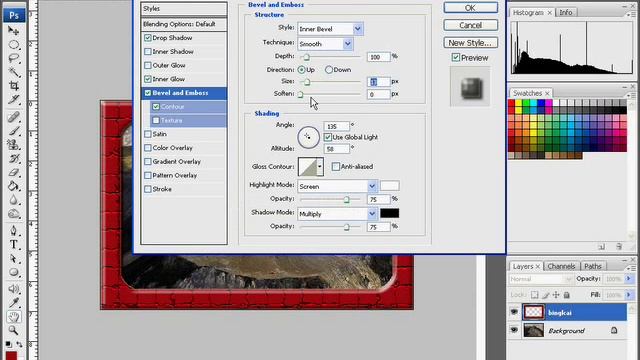Uncheck the Contour checkbox

[x=156, y=107]
